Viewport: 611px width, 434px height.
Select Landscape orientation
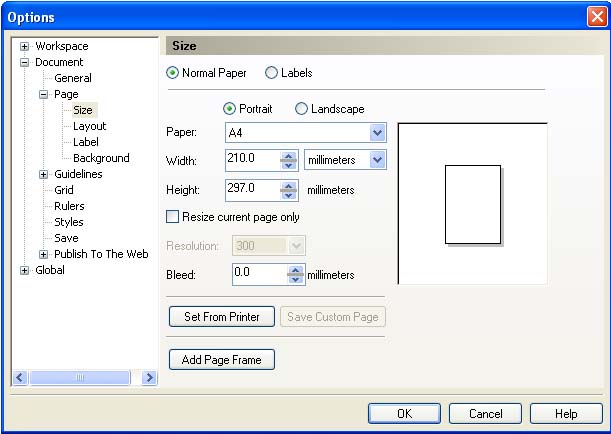(x=301, y=109)
